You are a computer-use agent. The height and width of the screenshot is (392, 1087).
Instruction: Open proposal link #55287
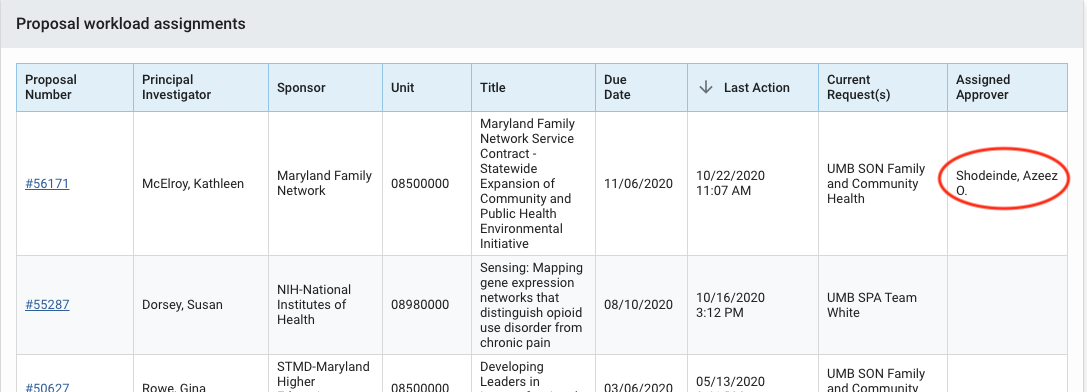[x=47, y=305]
